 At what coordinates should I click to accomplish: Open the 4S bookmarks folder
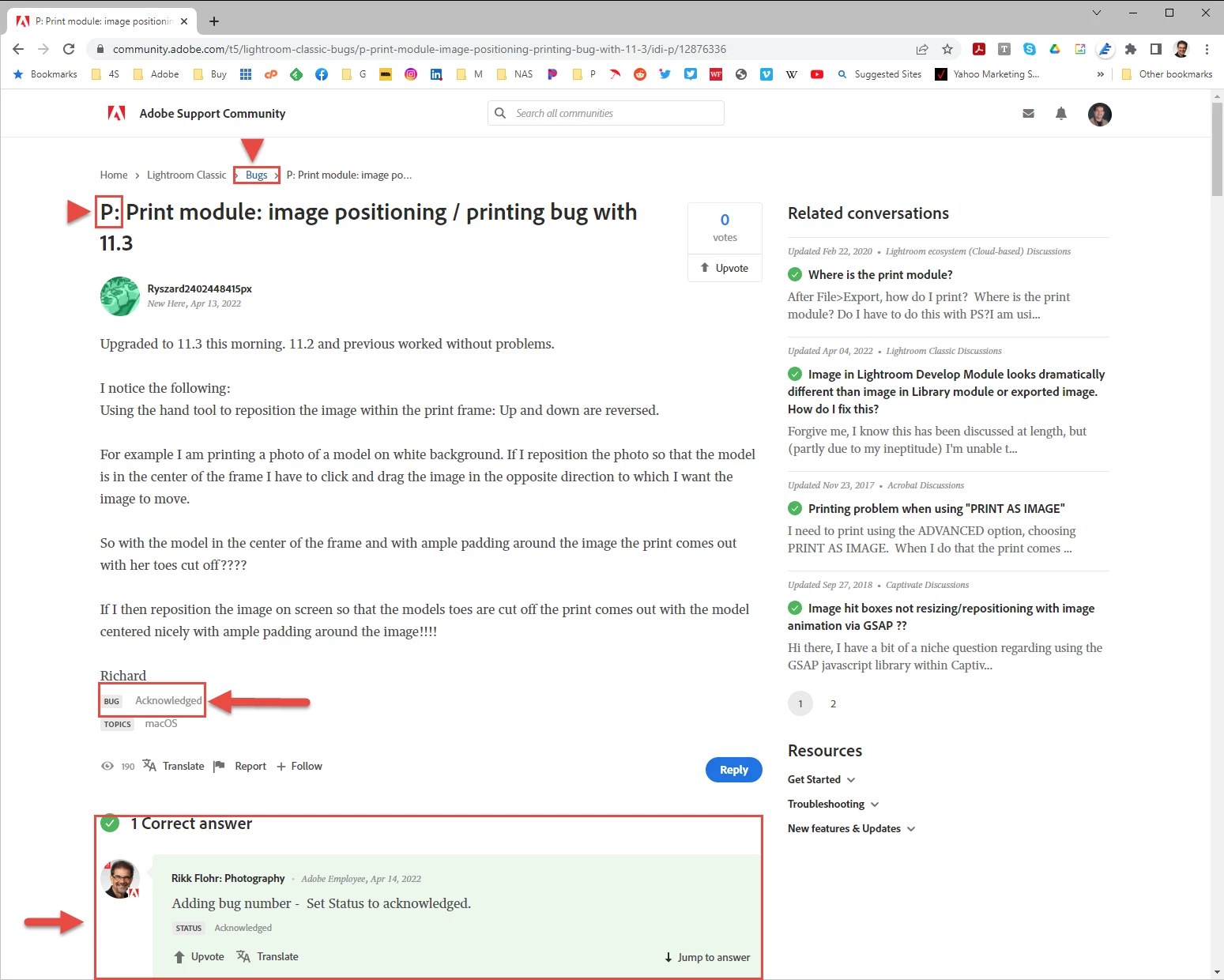point(105,74)
